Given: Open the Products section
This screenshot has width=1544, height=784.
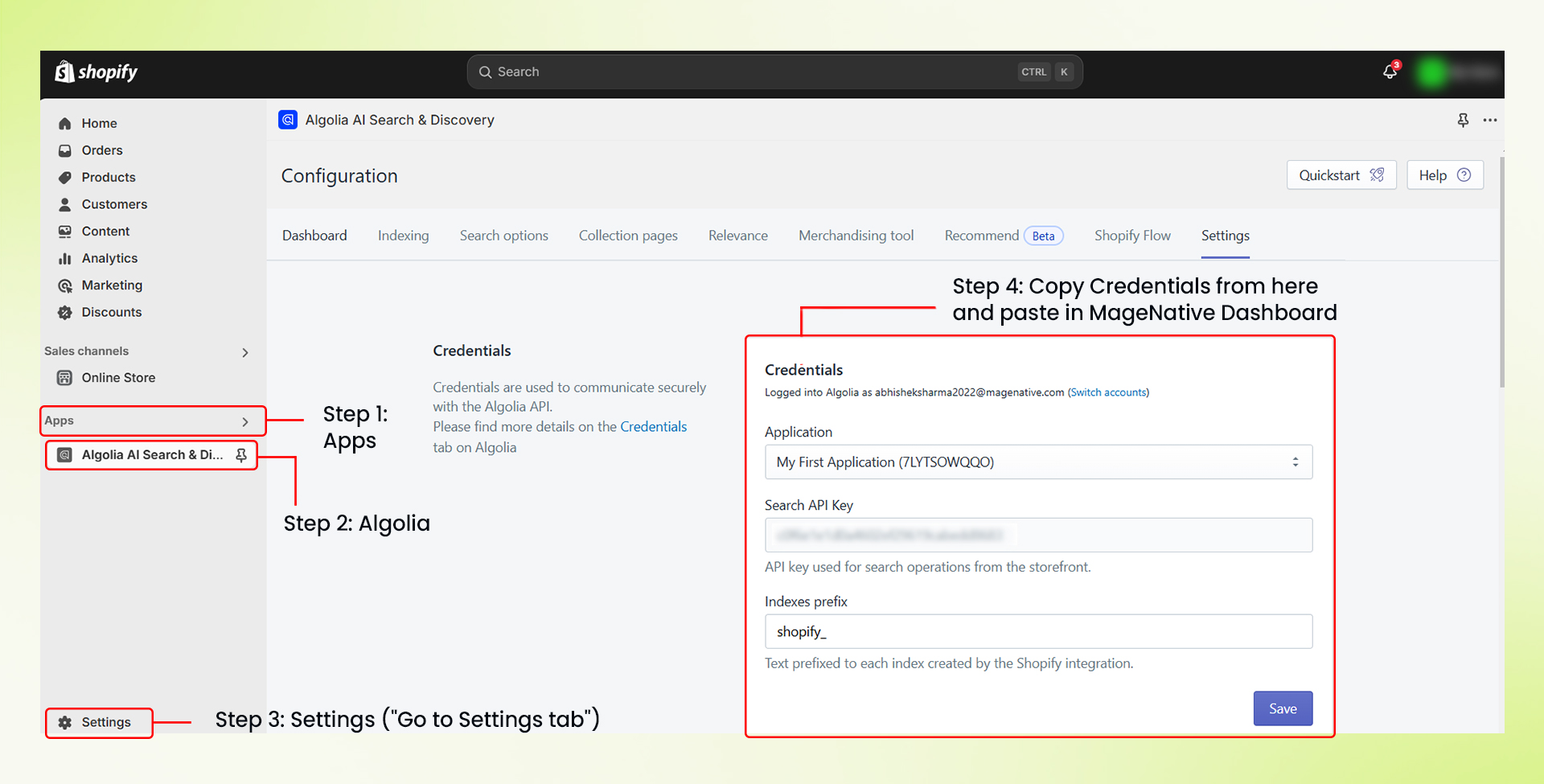Looking at the screenshot, I should [x=109, y=177].
